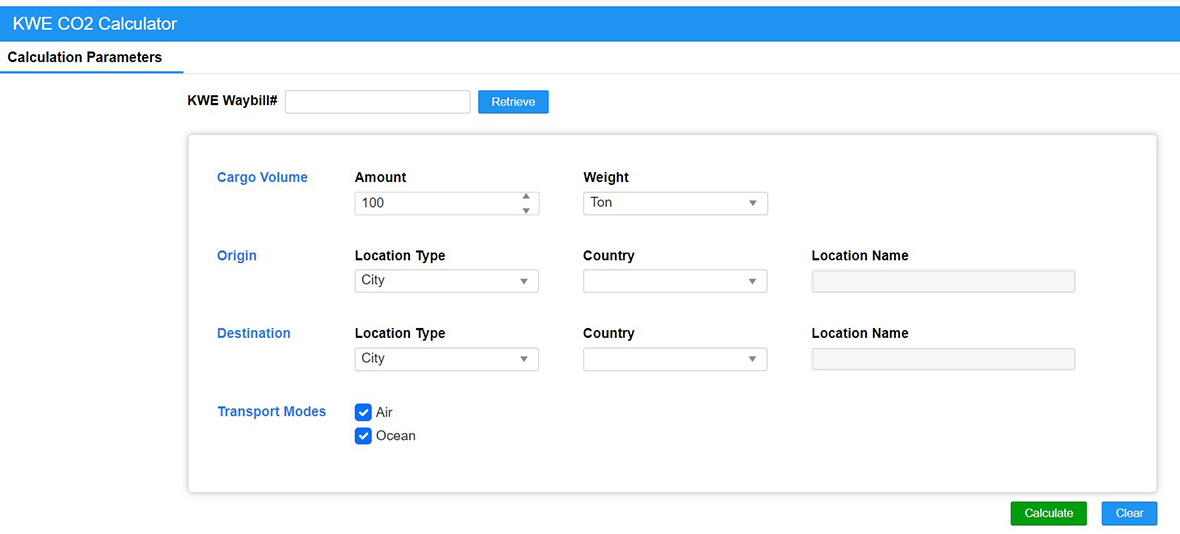This screenshot has height=534, width=1180.
Task: Open the Origin Country dropdown
Action: [x=675, y=281]
